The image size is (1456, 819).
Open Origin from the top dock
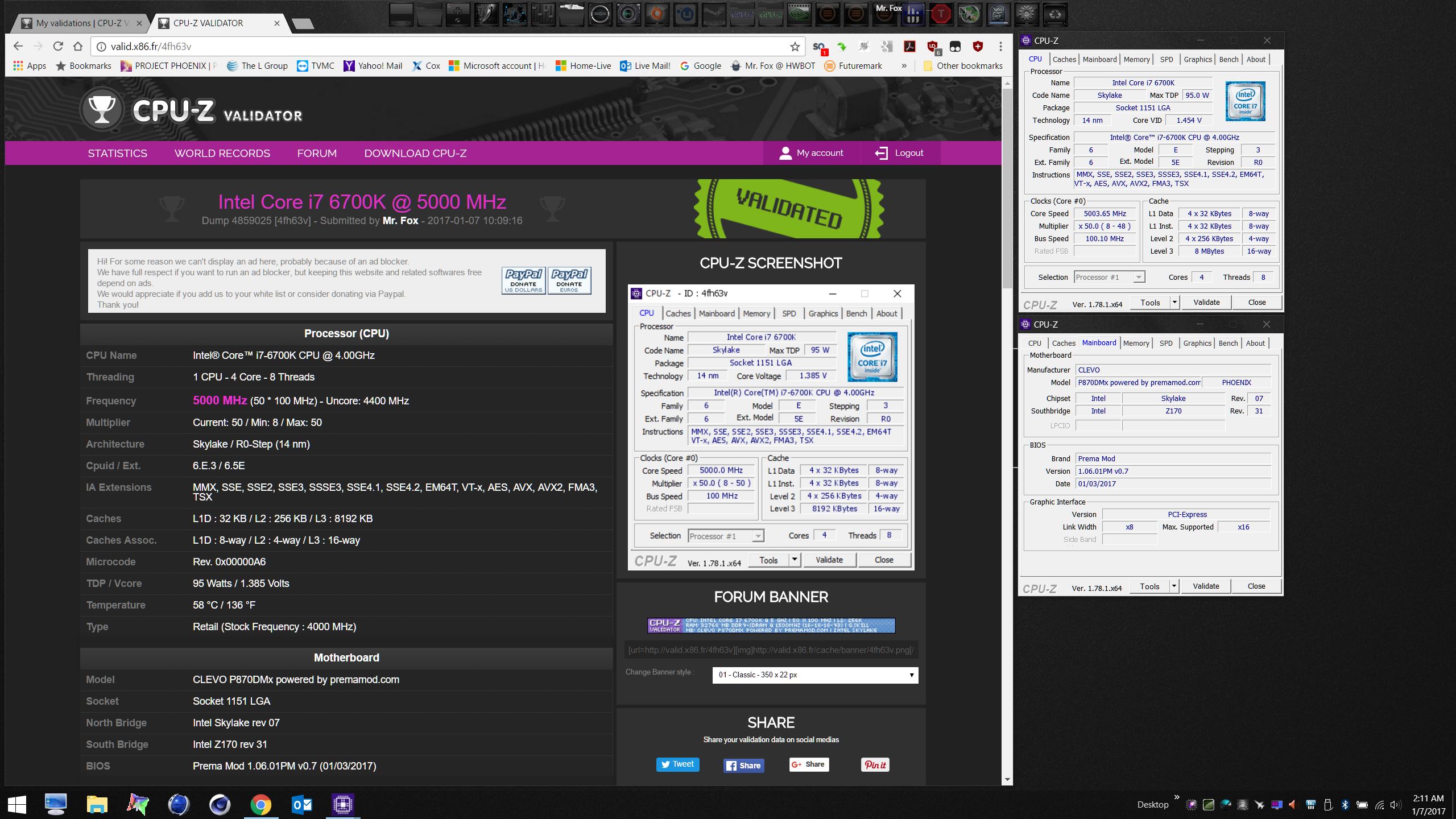(x=656, y=14)
